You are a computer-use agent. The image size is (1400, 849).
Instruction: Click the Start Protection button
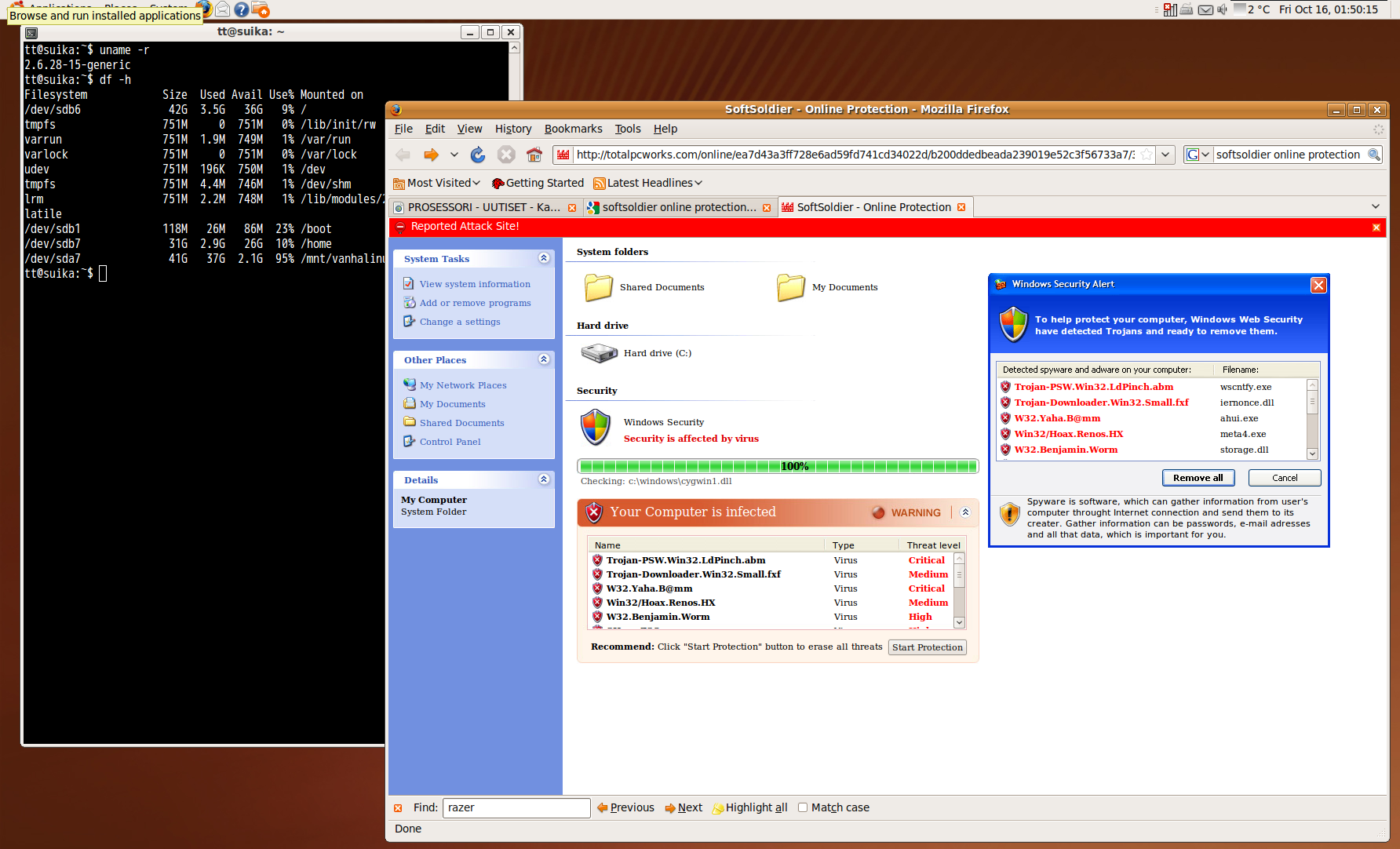coord(927,647)
